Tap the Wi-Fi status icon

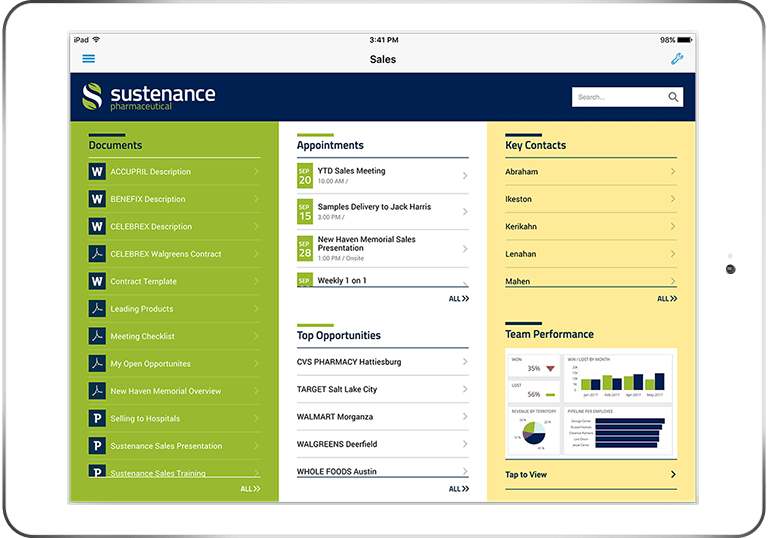96,39
